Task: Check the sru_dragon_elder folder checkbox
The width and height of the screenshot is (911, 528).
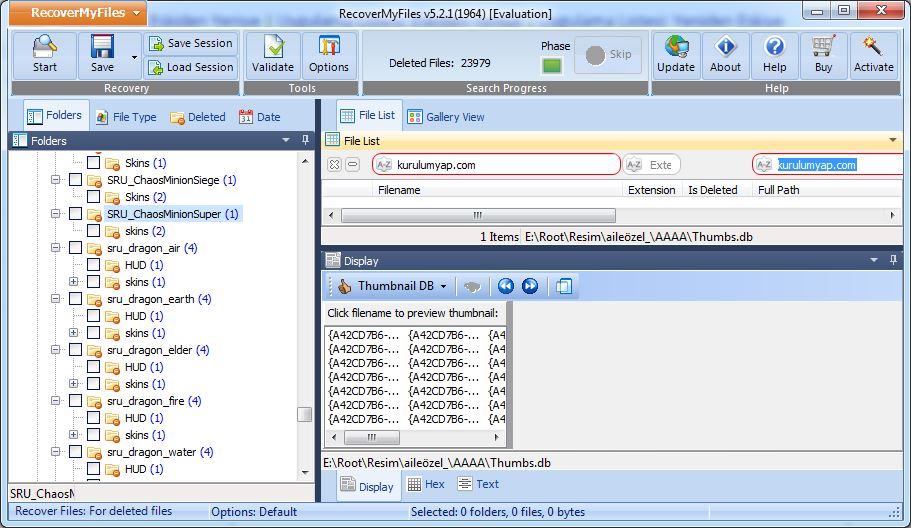Action: 75,350
